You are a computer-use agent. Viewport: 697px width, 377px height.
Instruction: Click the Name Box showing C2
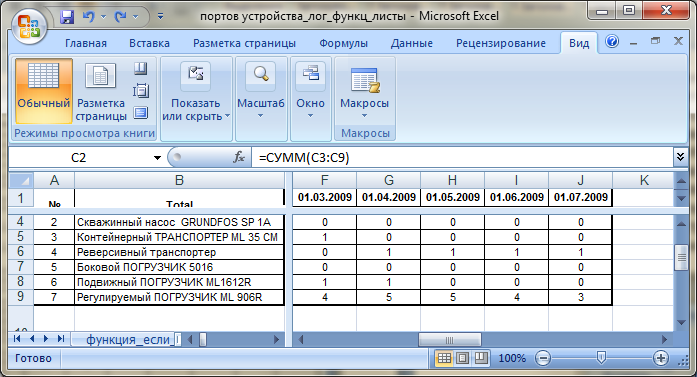coord(79,157)
